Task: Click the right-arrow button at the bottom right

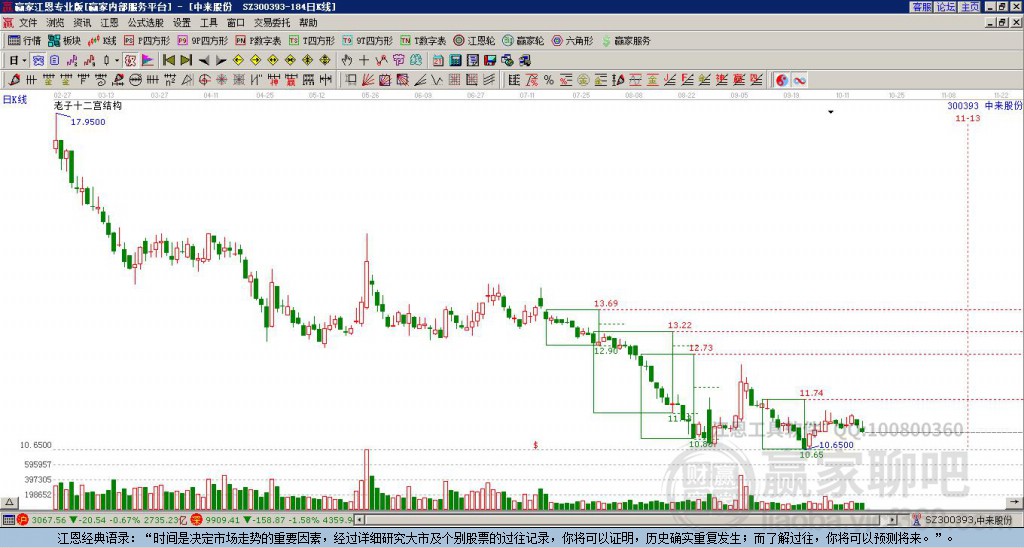Action: [1015, 502]
